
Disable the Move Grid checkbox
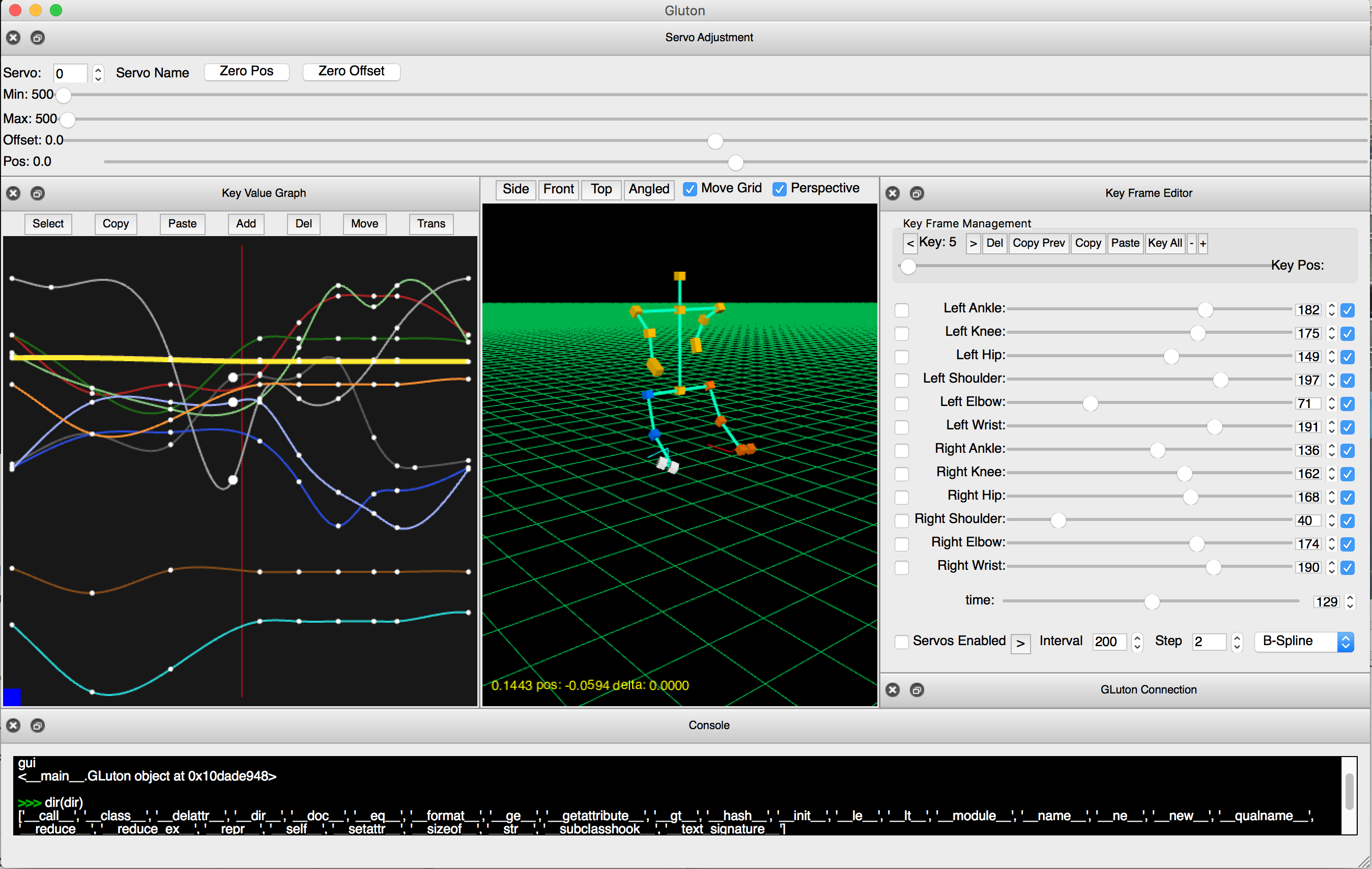pos(690,188)
